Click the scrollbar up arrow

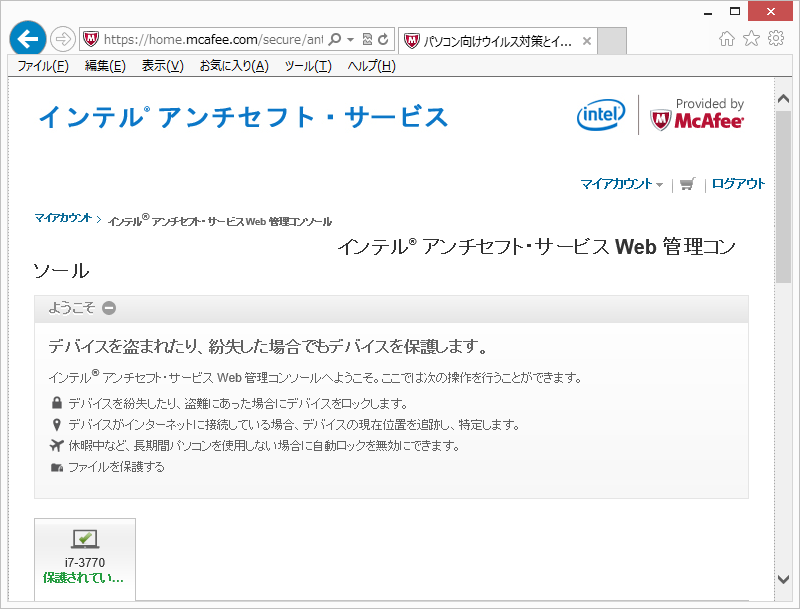[x=783, y=99]
